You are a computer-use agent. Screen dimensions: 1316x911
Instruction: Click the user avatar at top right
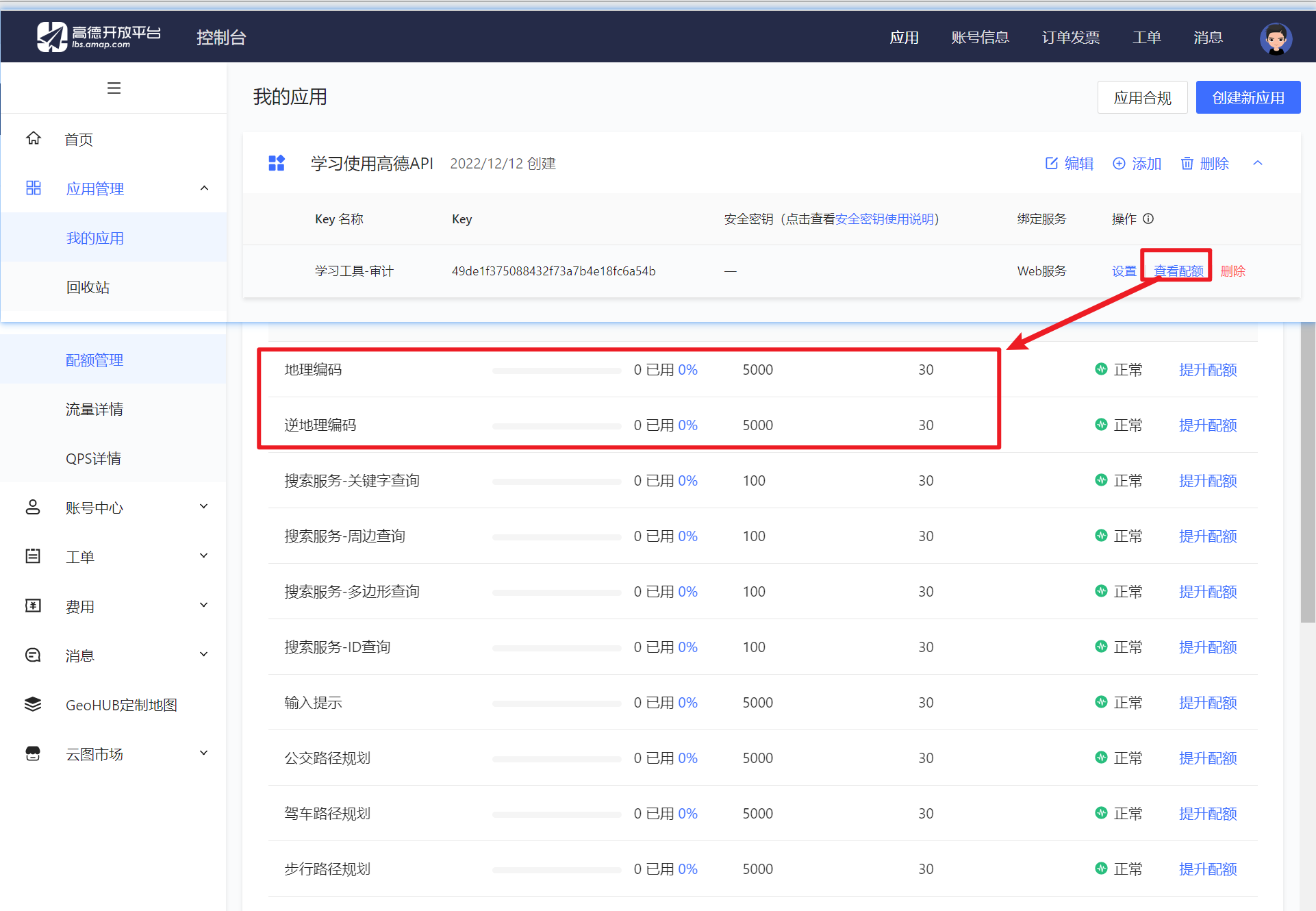point(1275,38)
